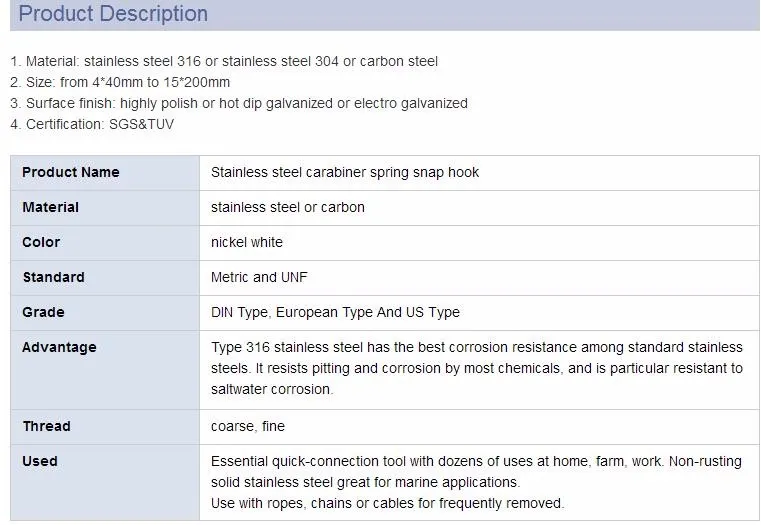Click the Surface finish line in the list
Viewport: 761px width, 525px height.
point(239,103)
